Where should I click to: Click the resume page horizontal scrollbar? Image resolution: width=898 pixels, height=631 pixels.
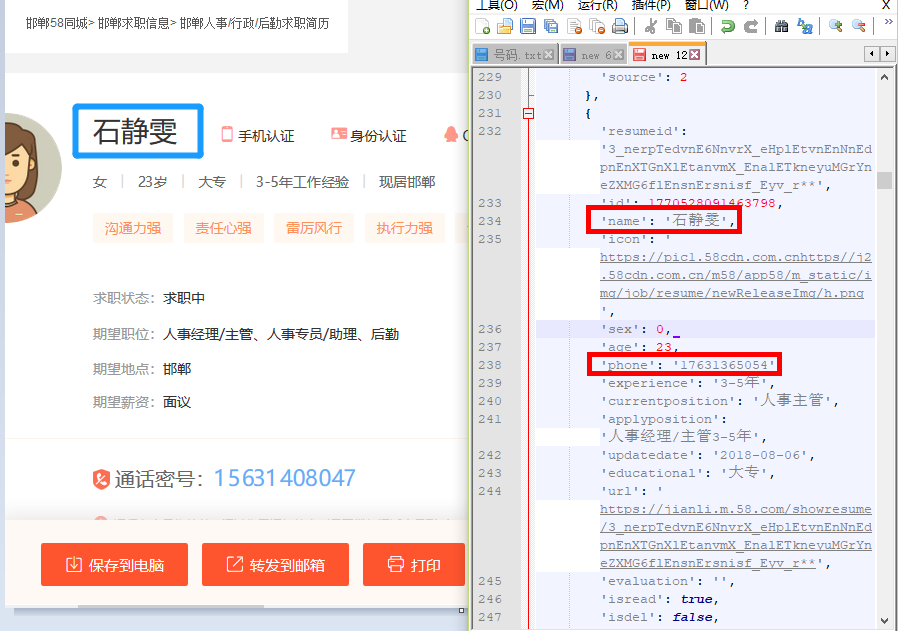click(171, 606)
